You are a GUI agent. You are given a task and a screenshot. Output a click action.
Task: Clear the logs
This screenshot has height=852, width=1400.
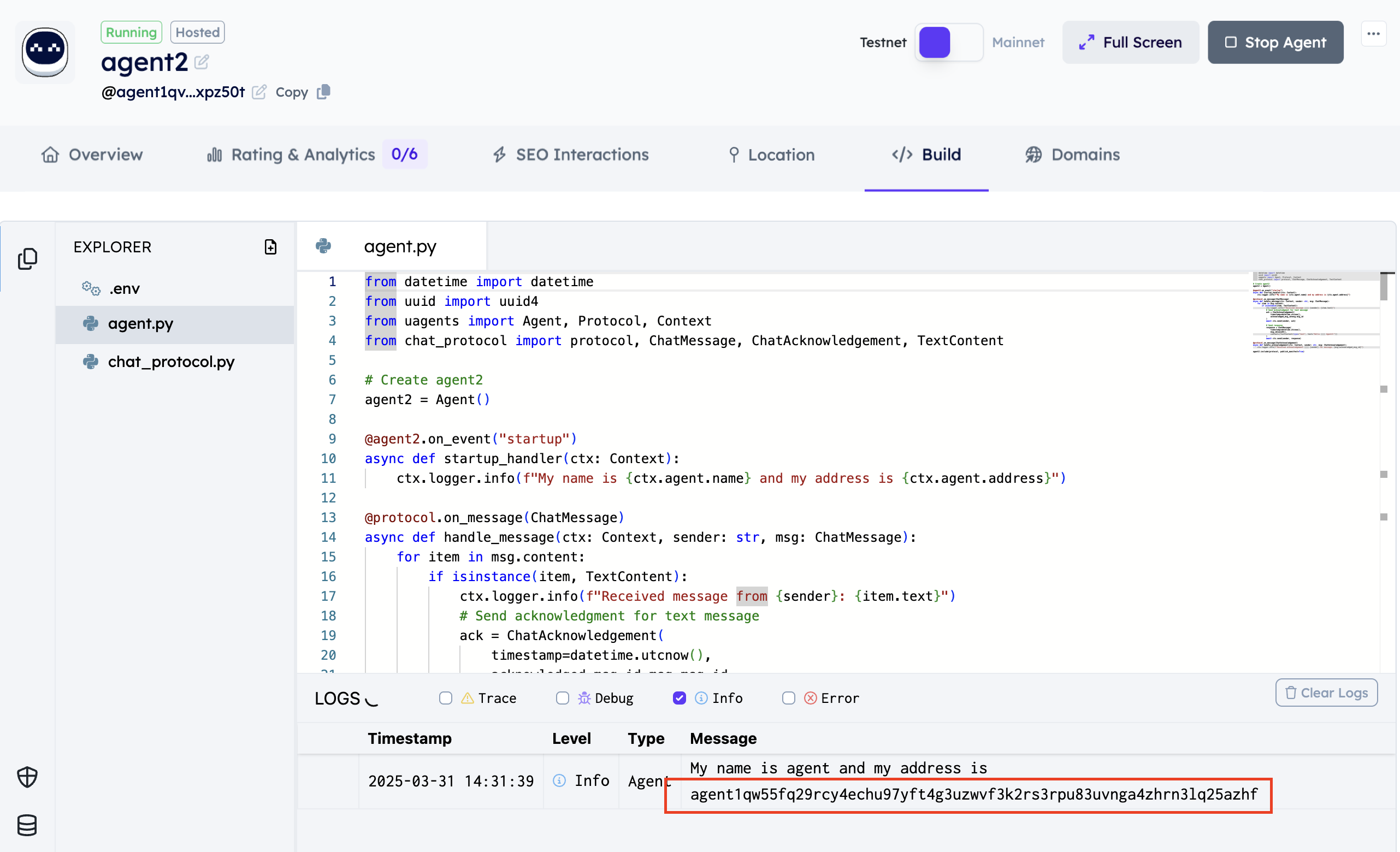1326,693
